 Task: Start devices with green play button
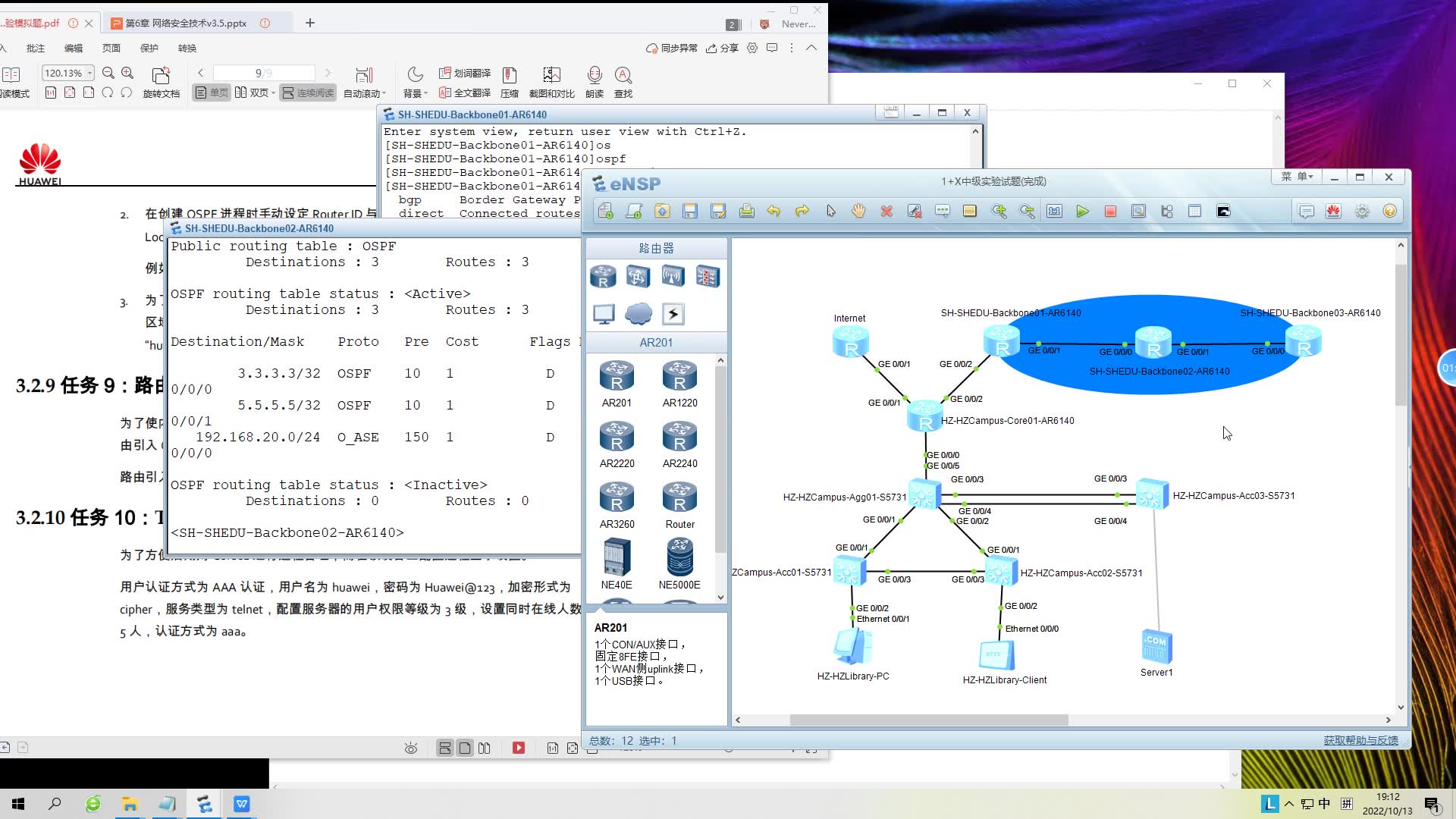1082,212
